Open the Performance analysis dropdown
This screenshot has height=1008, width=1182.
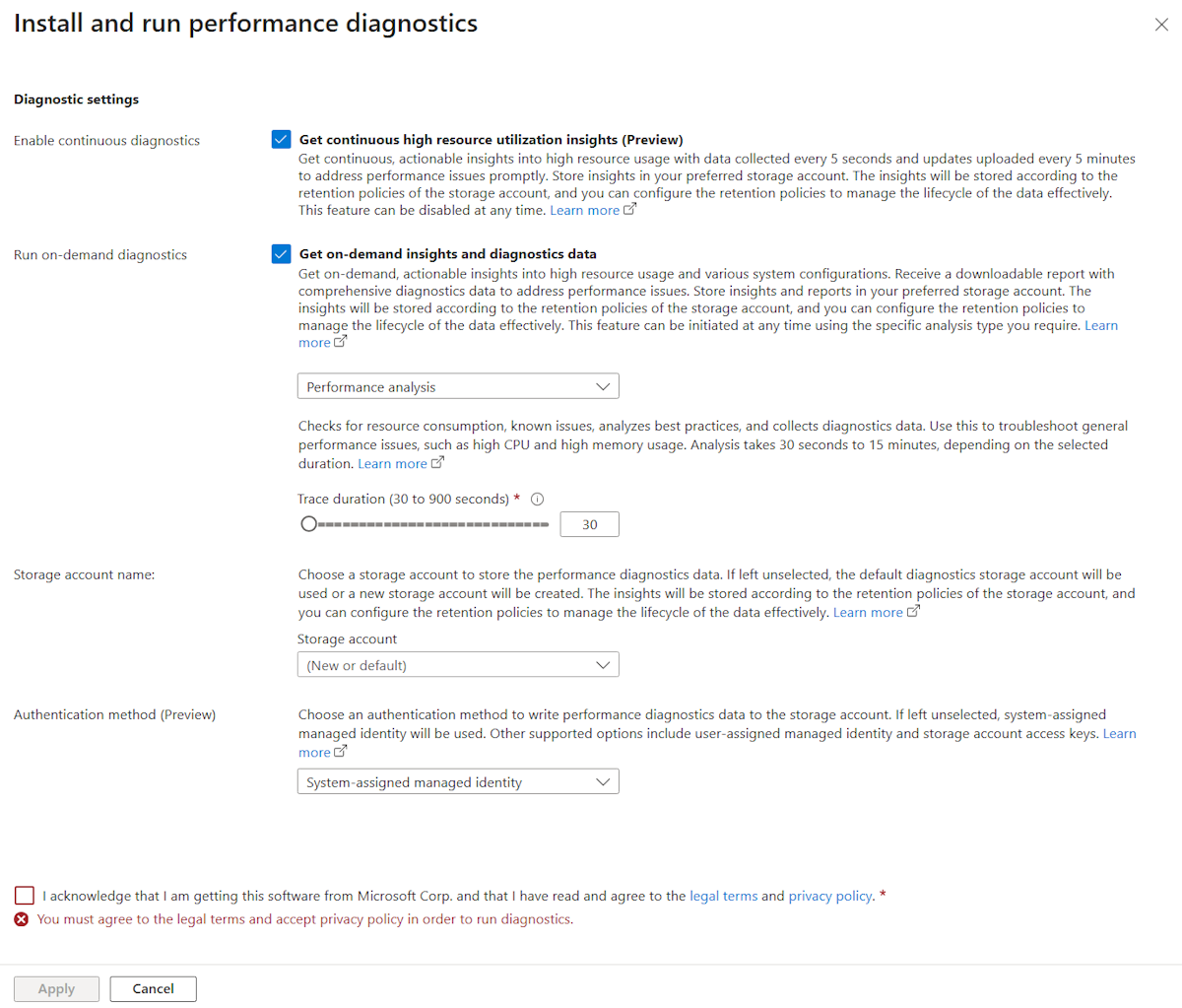[x=458, y=386]
